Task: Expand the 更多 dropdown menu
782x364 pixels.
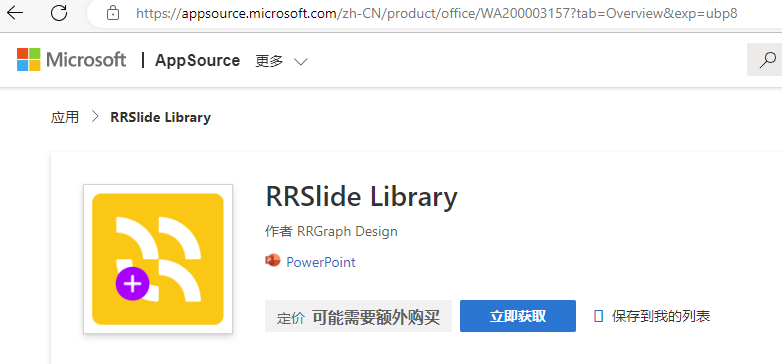Action: tap(281, 61)
